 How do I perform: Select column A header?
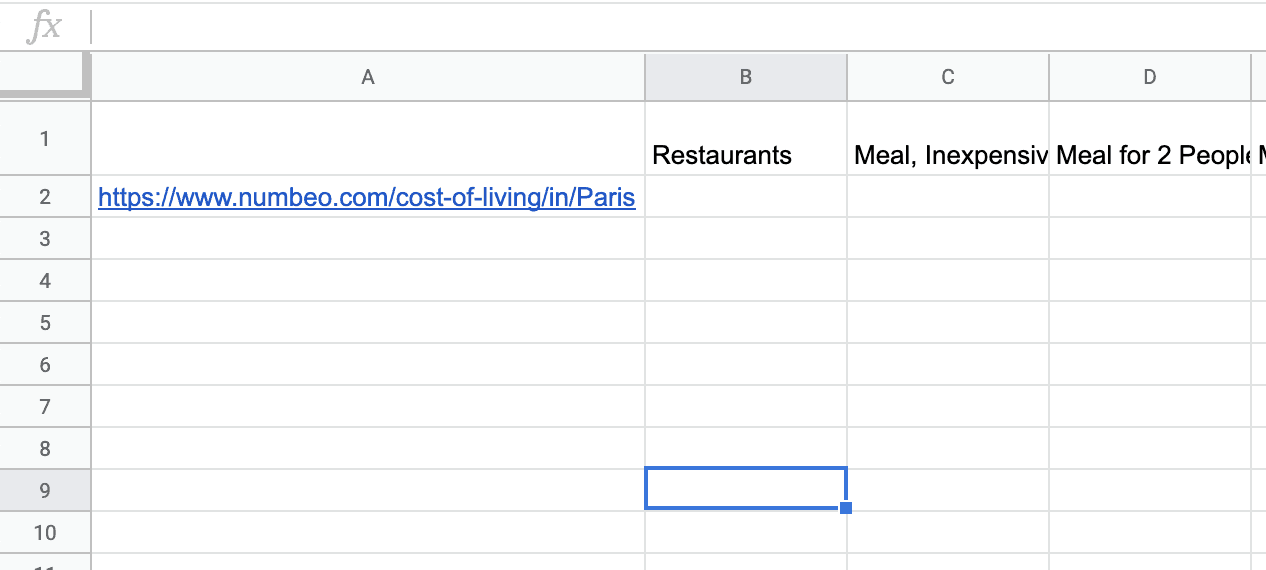pyautogui.click(x=368, y=77)
